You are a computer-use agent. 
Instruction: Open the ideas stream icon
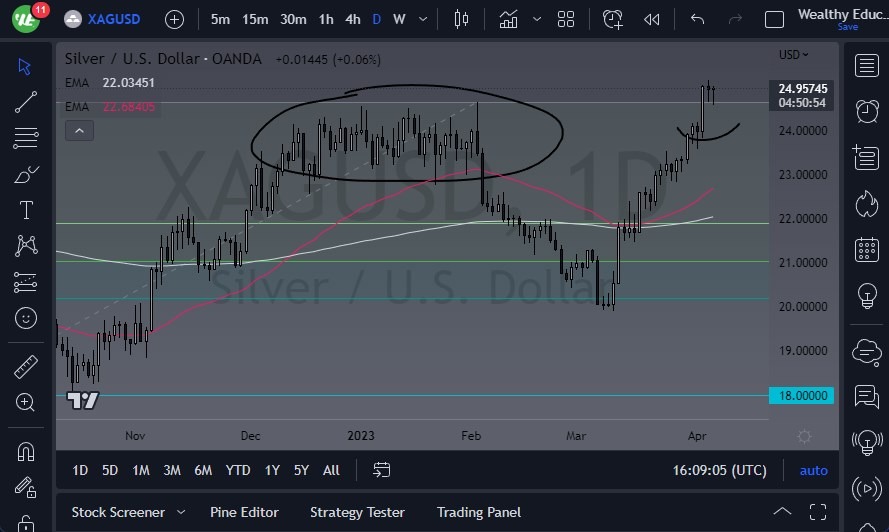tap(867, 442)
